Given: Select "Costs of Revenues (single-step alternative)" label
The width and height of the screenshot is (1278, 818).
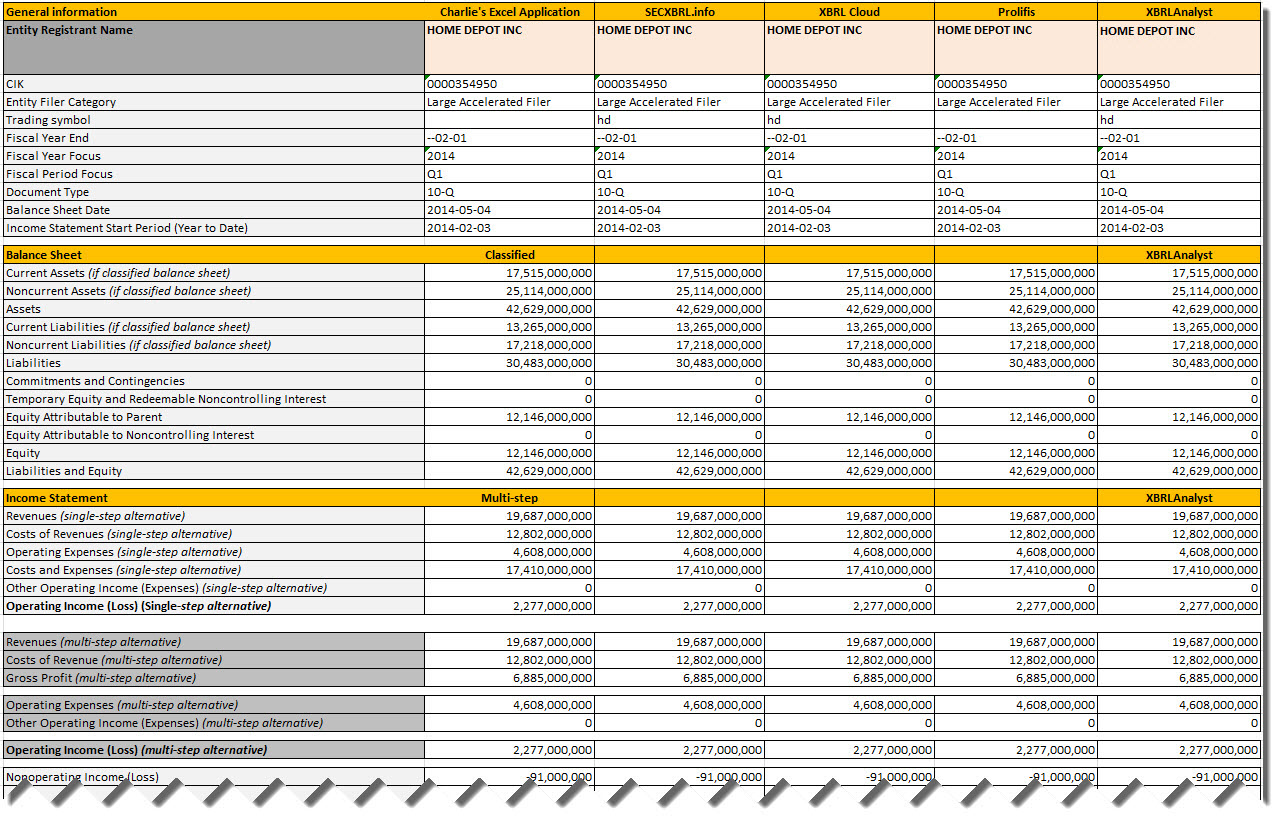Looking at the screenshot, I should [x=214, y=534].
